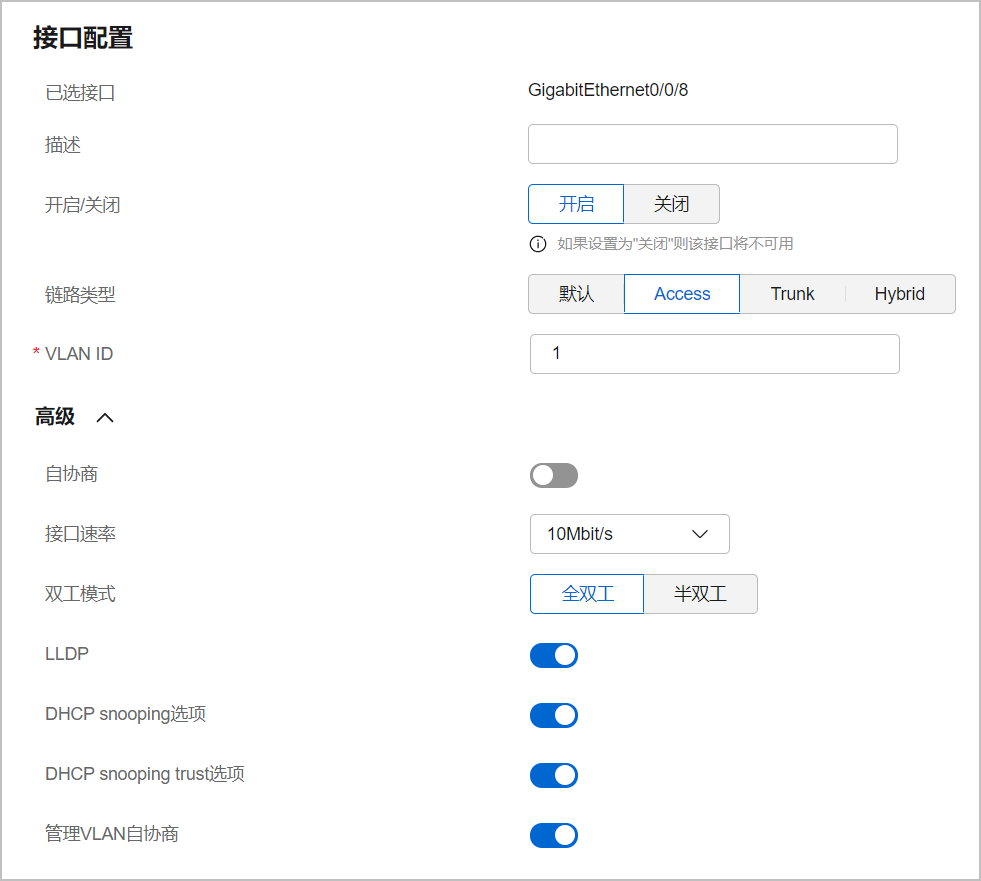Focus the 描述 text field

[x=713, y=144]
